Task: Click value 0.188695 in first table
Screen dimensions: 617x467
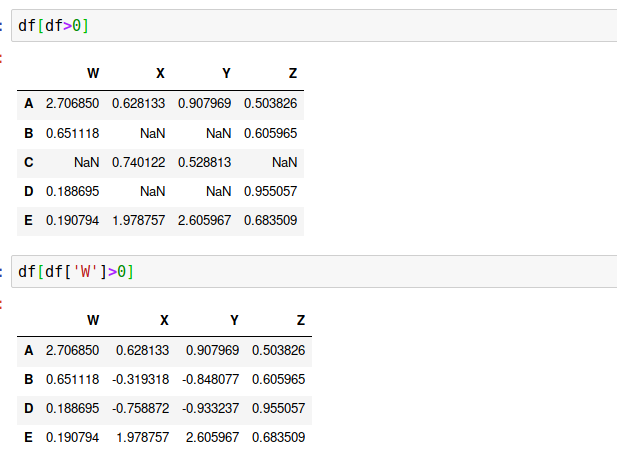Action: click(x=72, y=192)
